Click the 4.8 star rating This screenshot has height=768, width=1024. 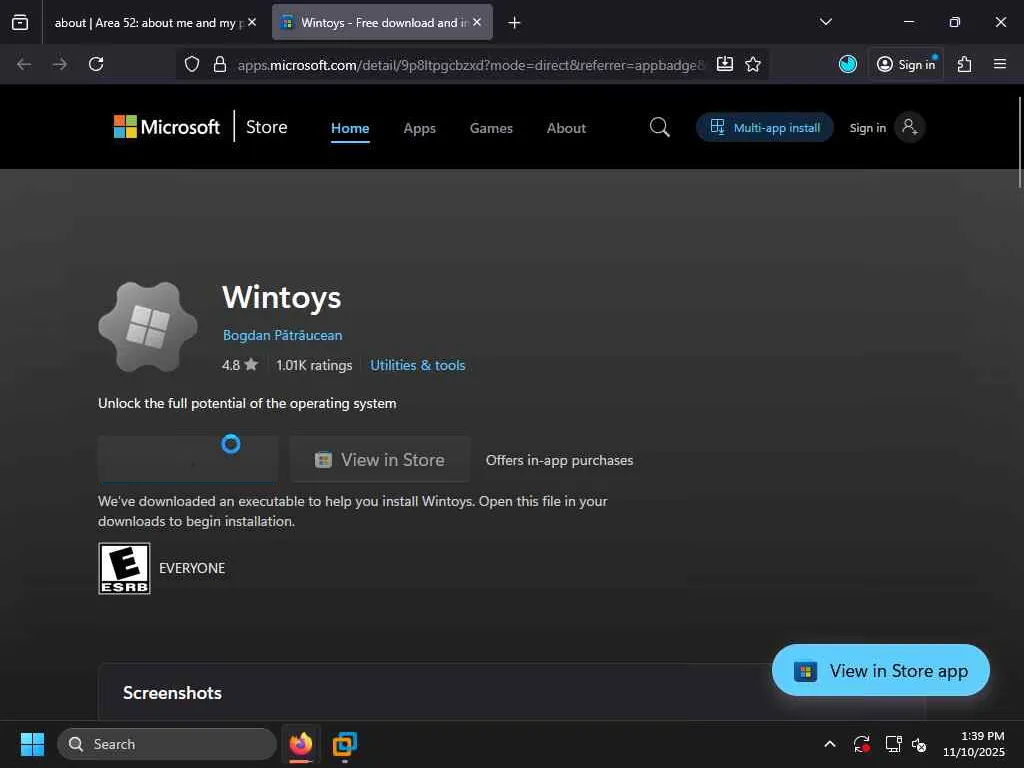pyautogui.click(x=240, y=365)
